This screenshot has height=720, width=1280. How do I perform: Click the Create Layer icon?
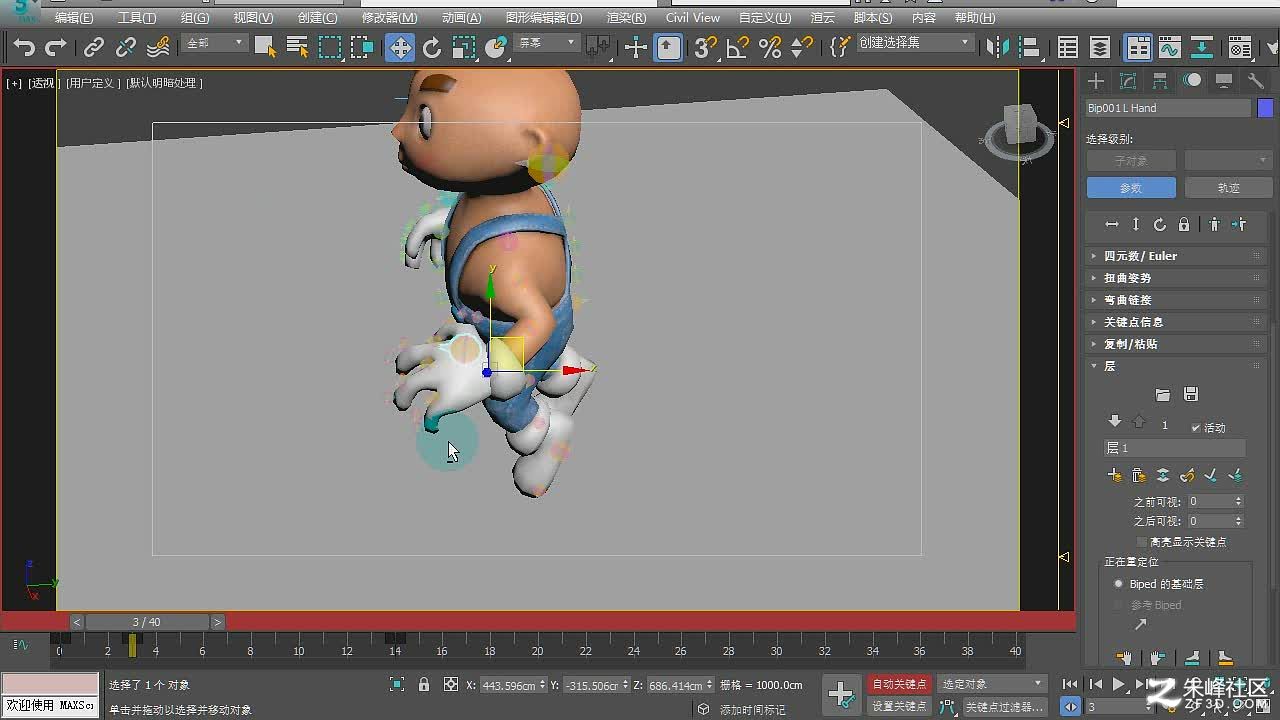click(1115, 476)
